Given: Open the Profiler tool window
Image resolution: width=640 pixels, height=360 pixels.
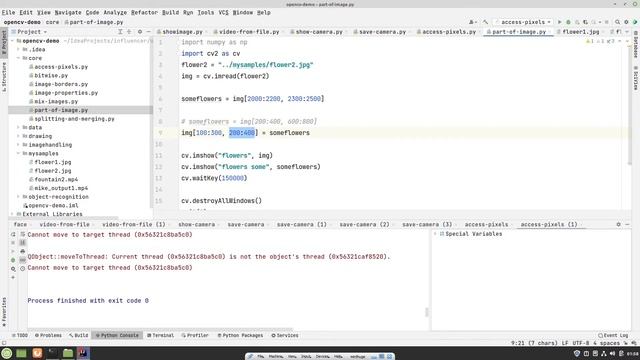Looking at the screenshot, I should pos(195,335).
